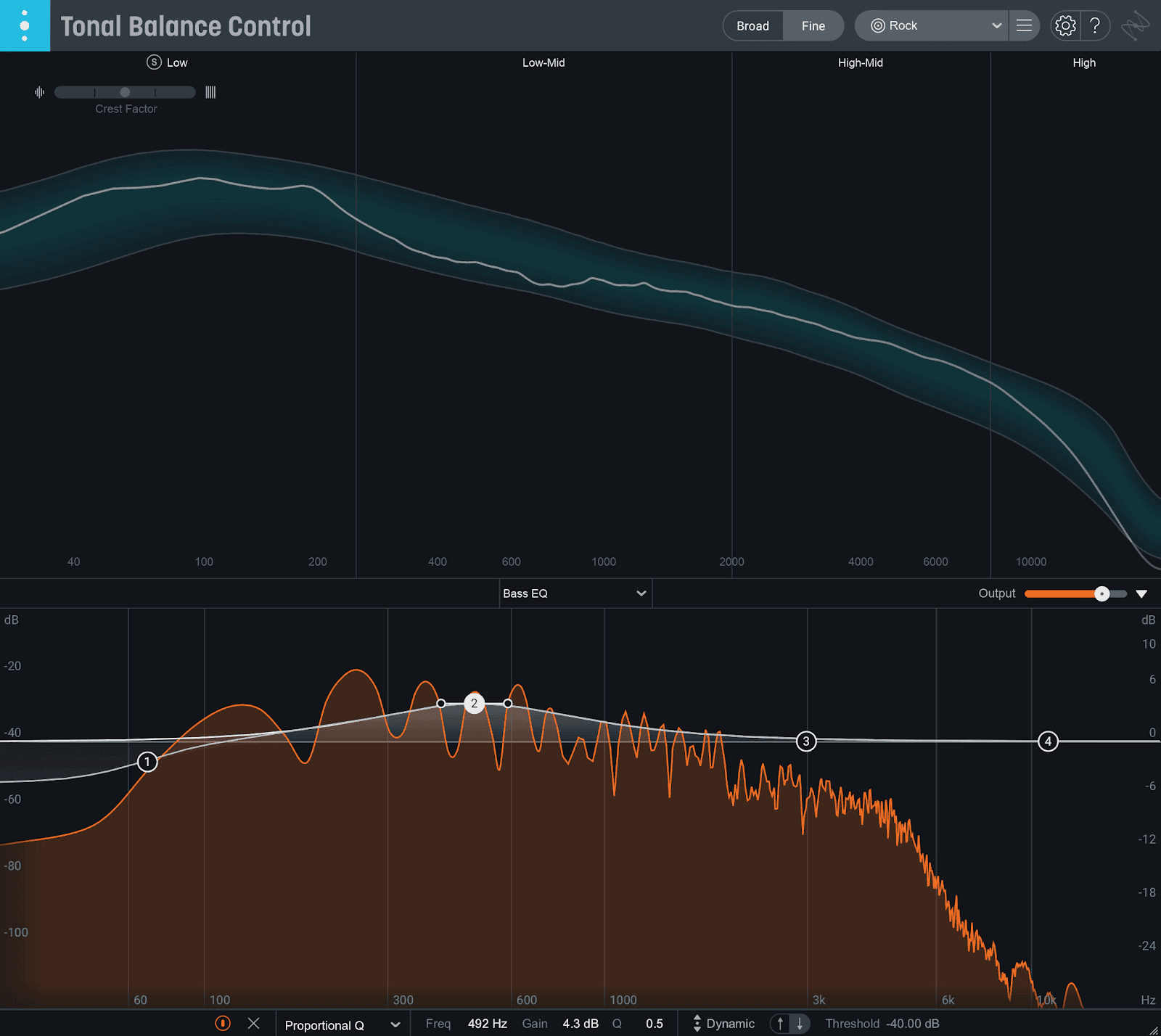
Task: Toggle Dynamic mode
Action: (x=724, y=1024)
